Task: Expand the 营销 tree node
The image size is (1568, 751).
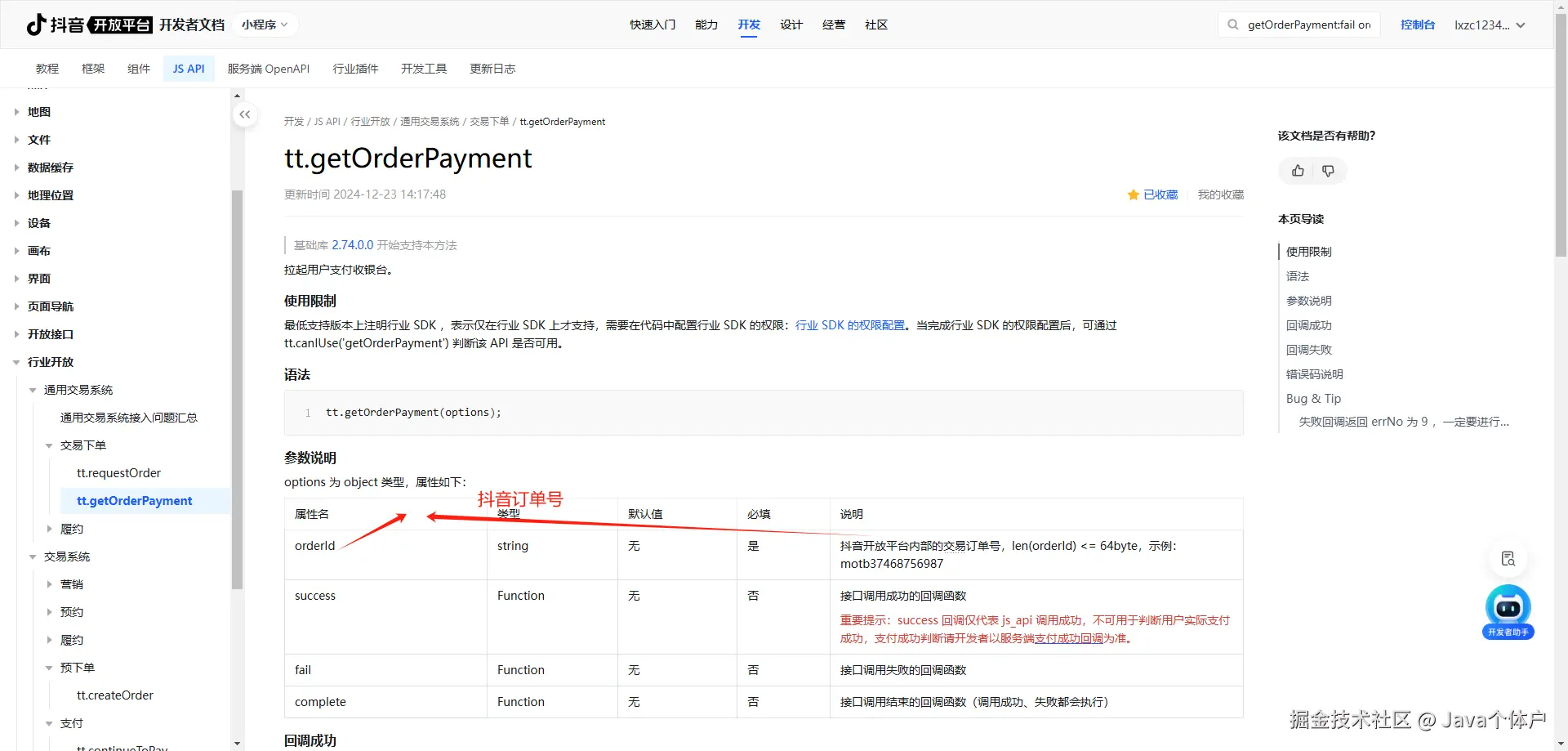Action: [49, 584]
